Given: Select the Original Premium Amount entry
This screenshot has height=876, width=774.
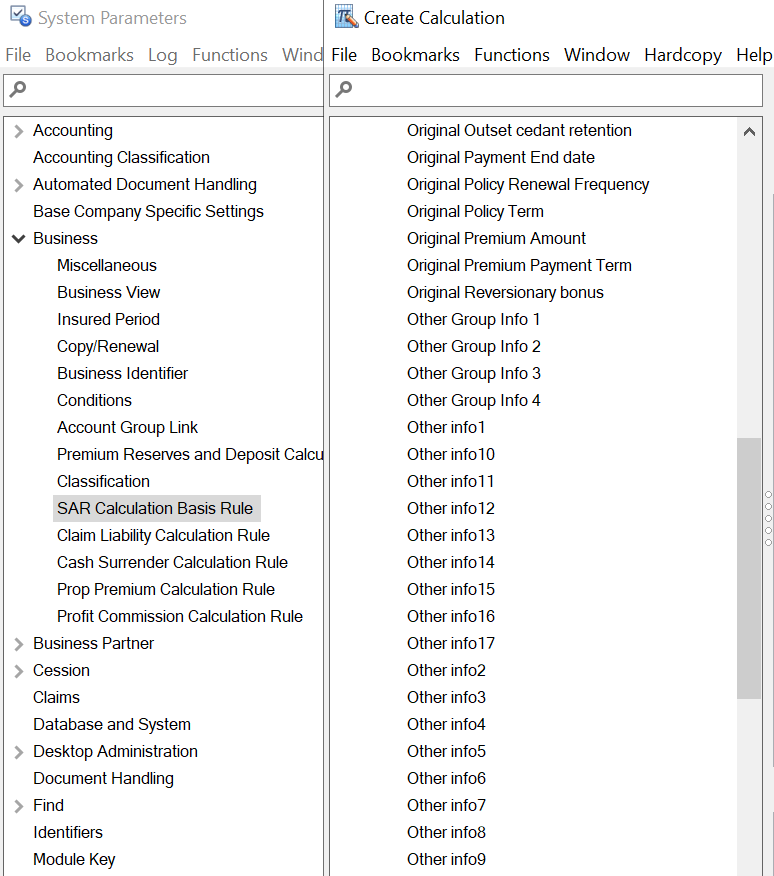Looking at the screenshot, I should (x=496, y=238).
